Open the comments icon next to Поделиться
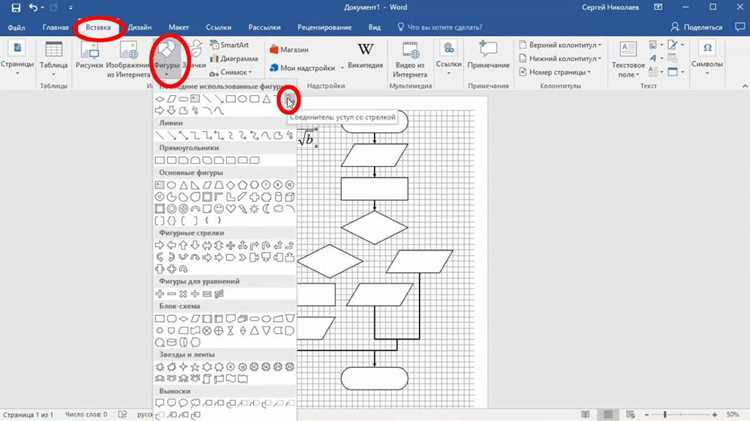This screenshot has height=421, width=750. pyautogui.click(x=740, y=27)
